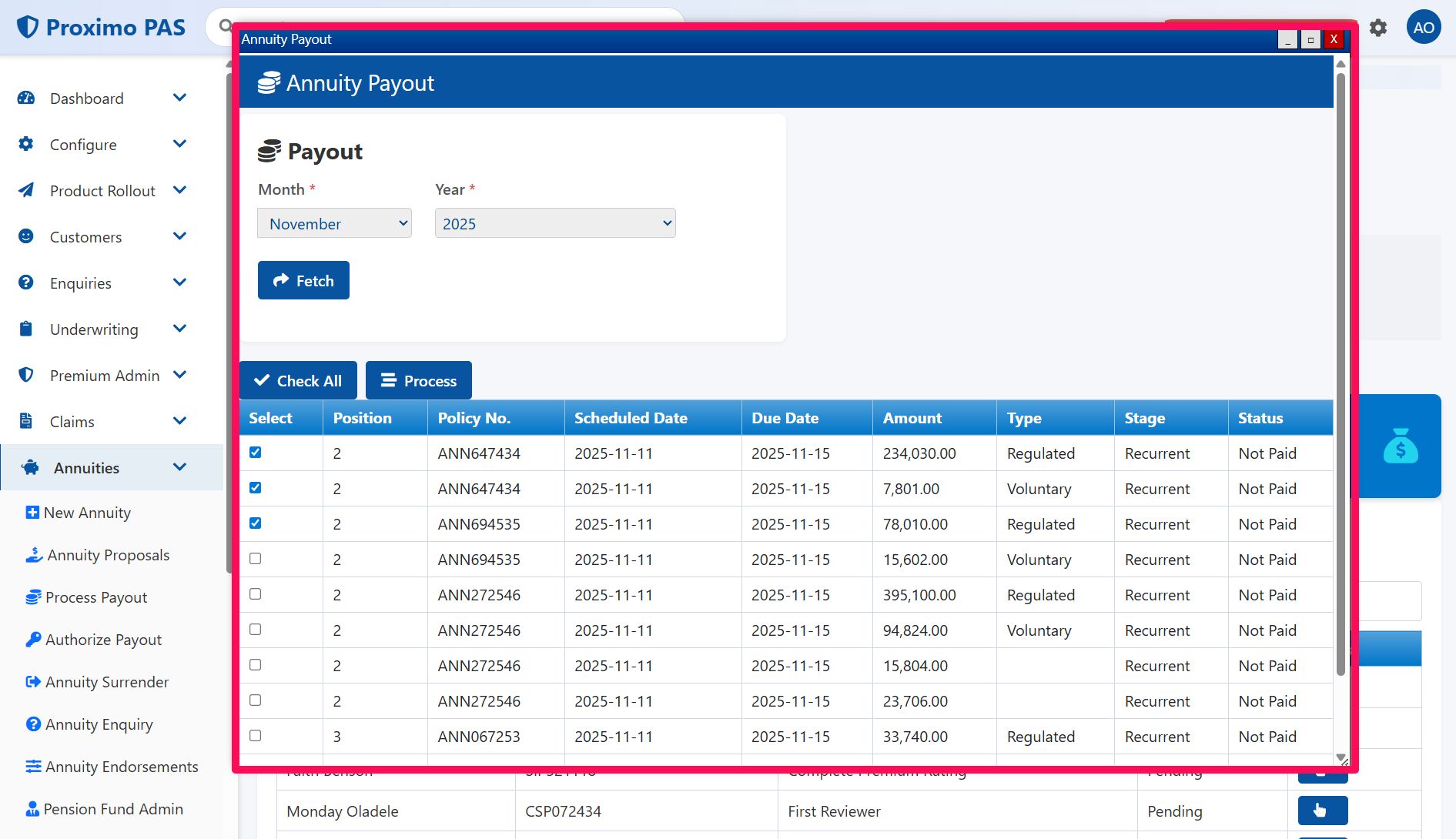1456x839 pixels.
Task: Click the plus icon beside New Annuity
Action: tap(32, 513)
